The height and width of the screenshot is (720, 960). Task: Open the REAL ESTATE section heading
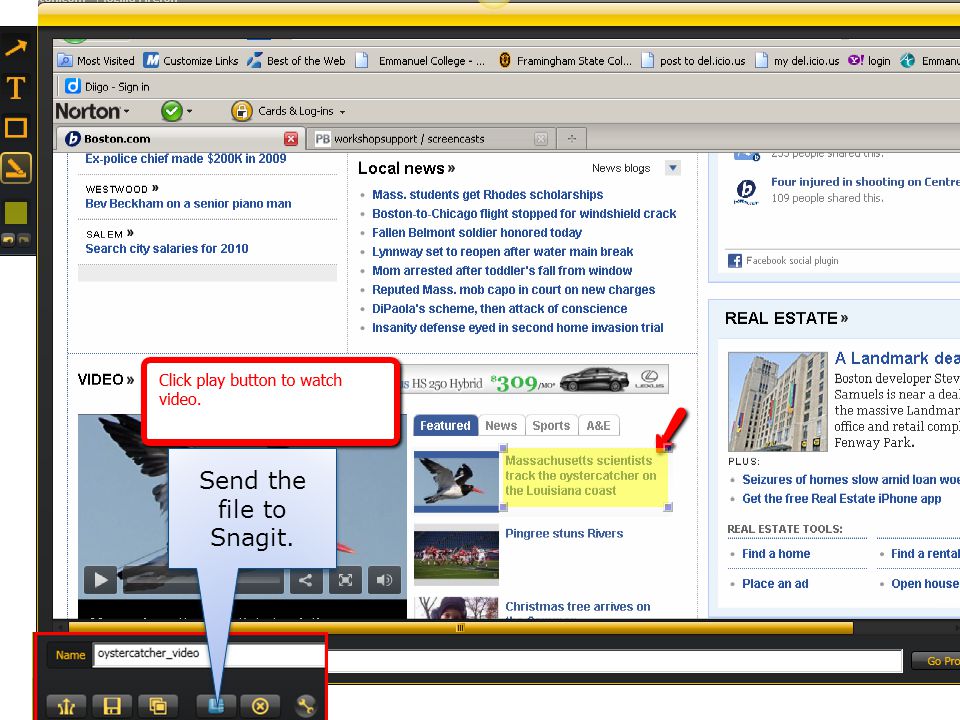point(786,318)
